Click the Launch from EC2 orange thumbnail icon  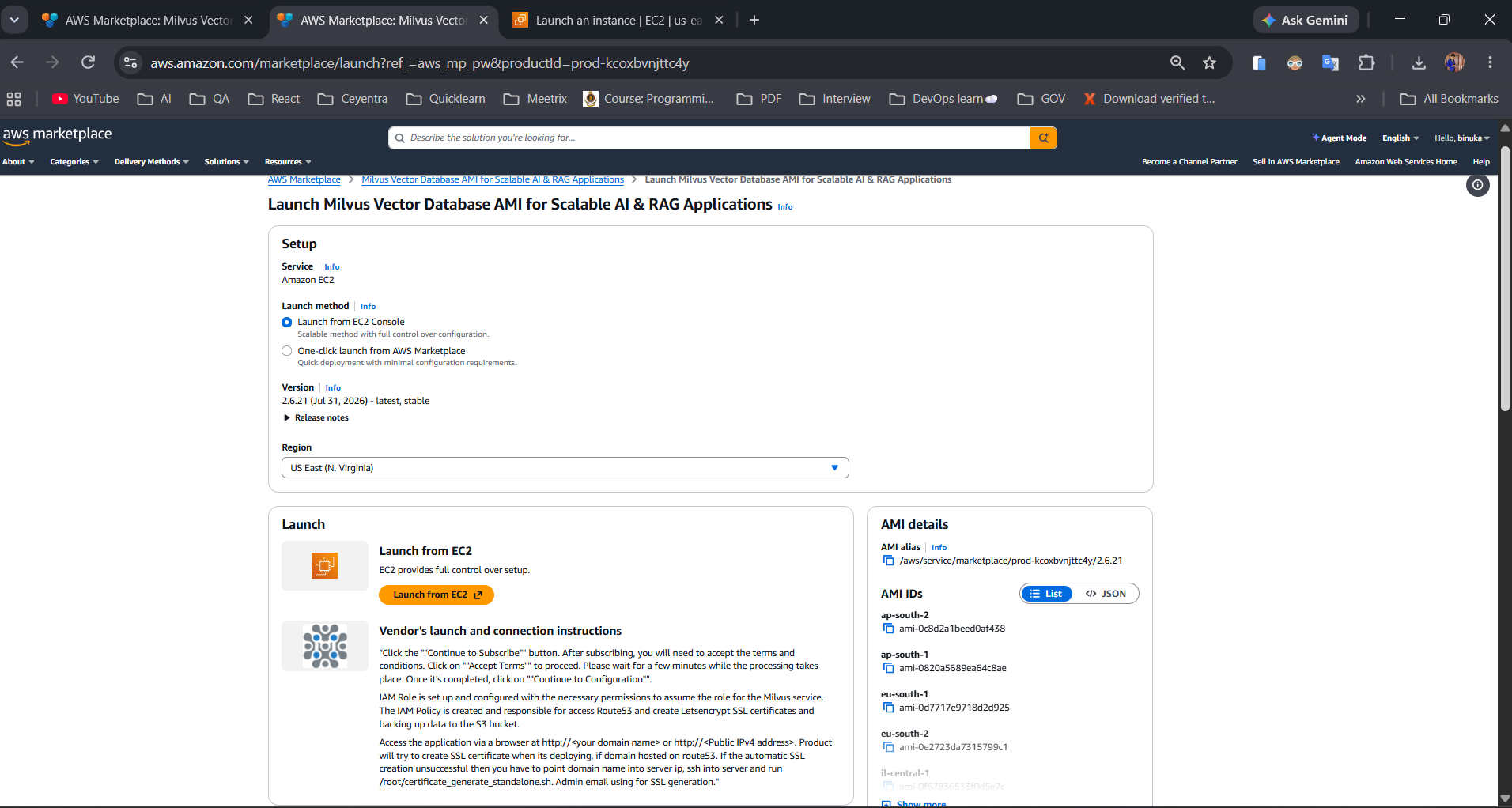[325, 565]
